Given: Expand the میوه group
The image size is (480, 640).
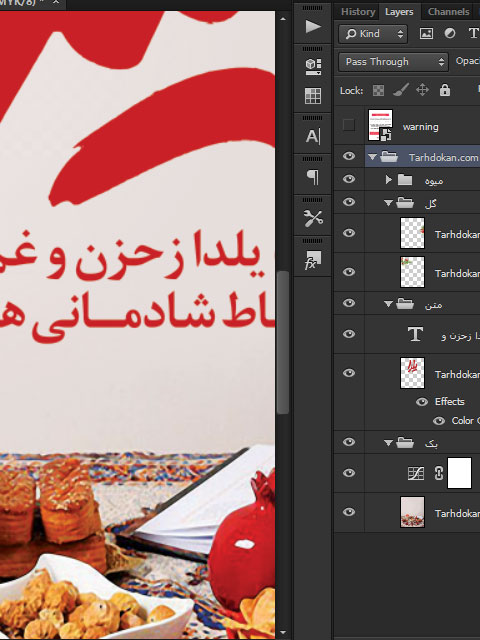Looking at the screenshot, I should 389,180.
